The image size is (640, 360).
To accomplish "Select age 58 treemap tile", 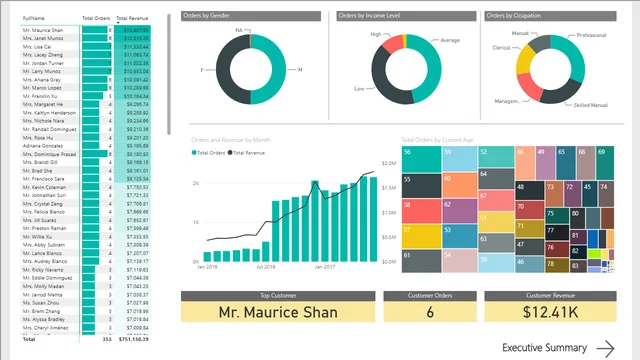I will [421, 211].
